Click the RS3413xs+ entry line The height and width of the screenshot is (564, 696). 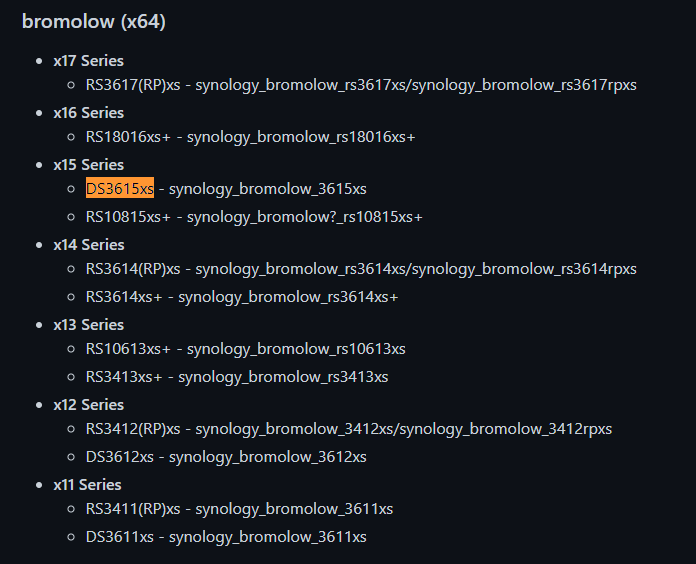coord(237,377)
